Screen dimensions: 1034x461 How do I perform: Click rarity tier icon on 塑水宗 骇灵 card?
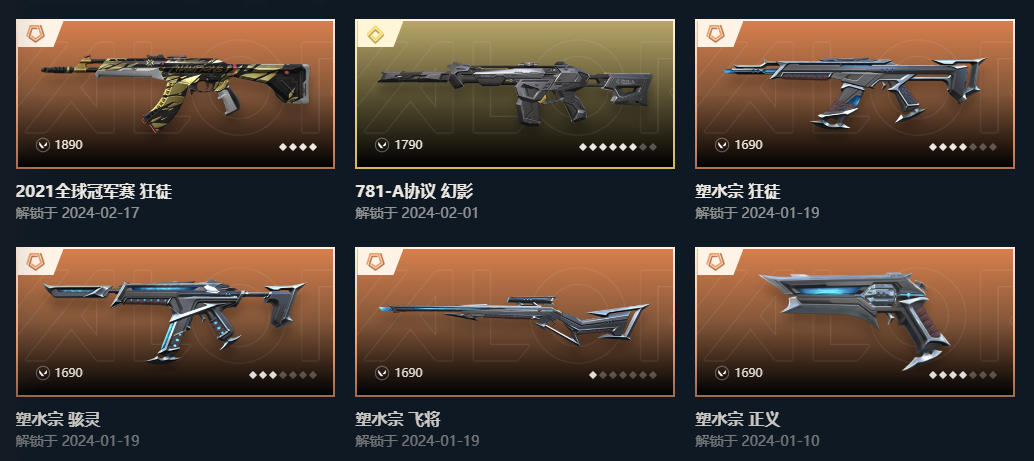coord(36,262)
